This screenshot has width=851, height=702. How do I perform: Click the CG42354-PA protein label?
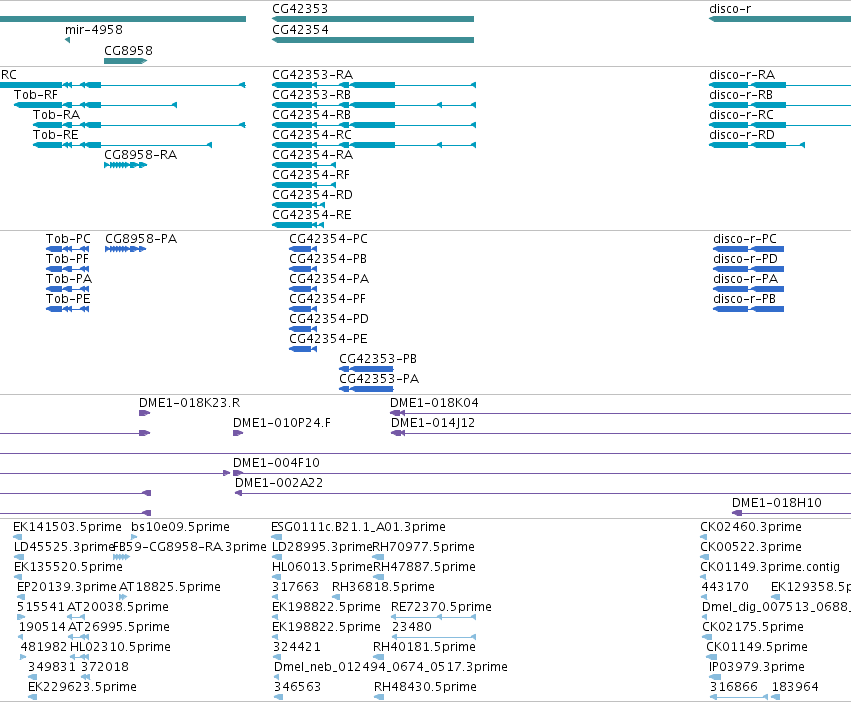click(x=329, y=280)
